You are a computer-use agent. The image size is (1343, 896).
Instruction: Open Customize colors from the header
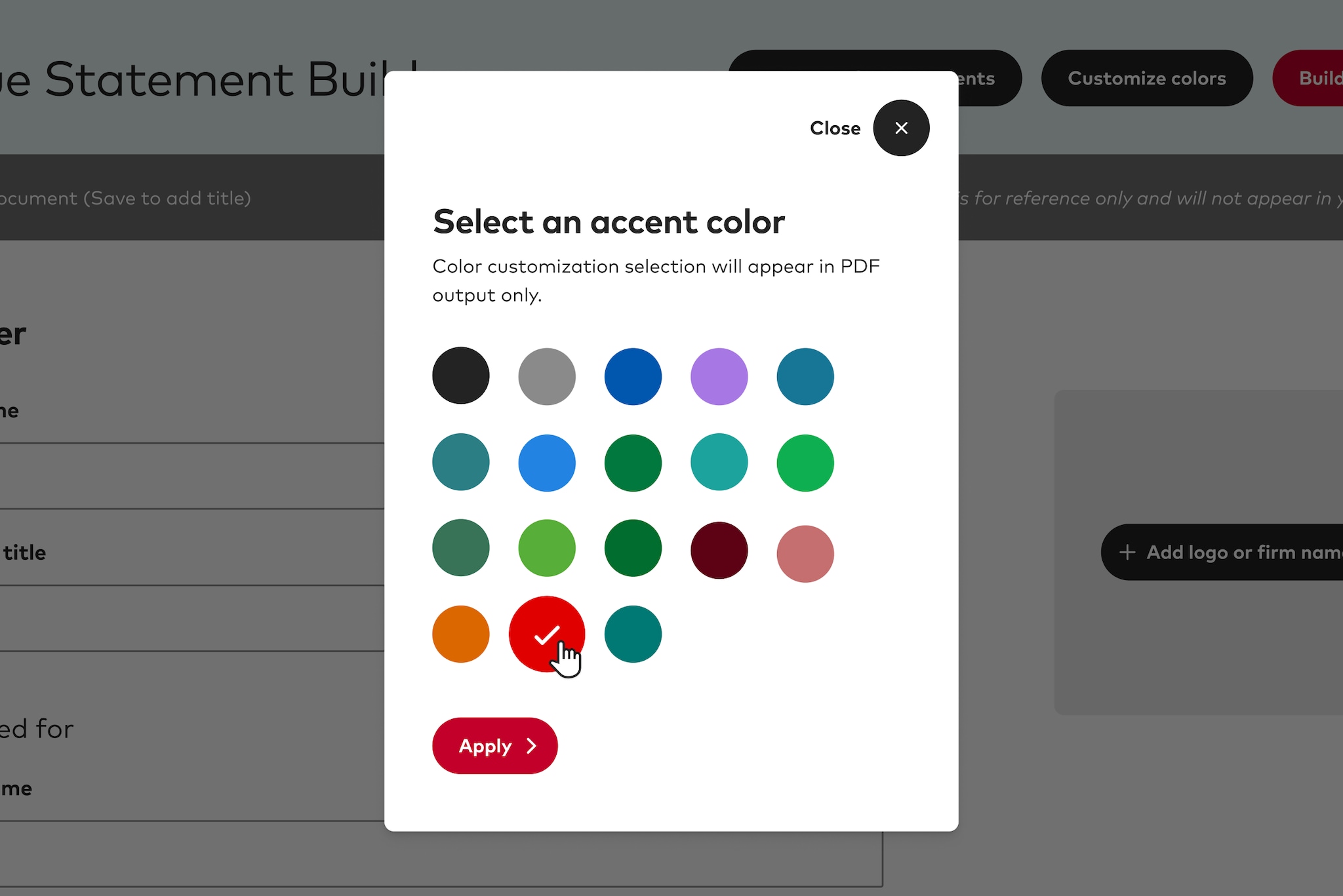click(x=1146, y=78)
